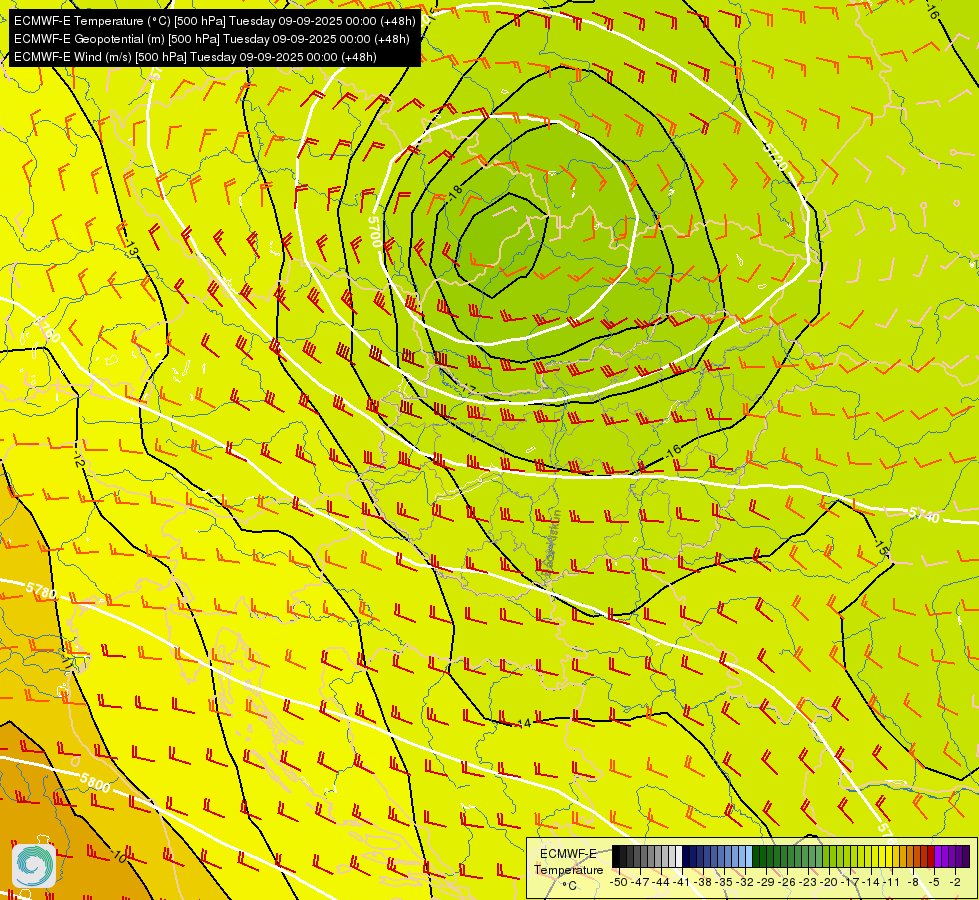
Task: Click the -12 isotherm label on map
Action: click(x=77, y=460)
